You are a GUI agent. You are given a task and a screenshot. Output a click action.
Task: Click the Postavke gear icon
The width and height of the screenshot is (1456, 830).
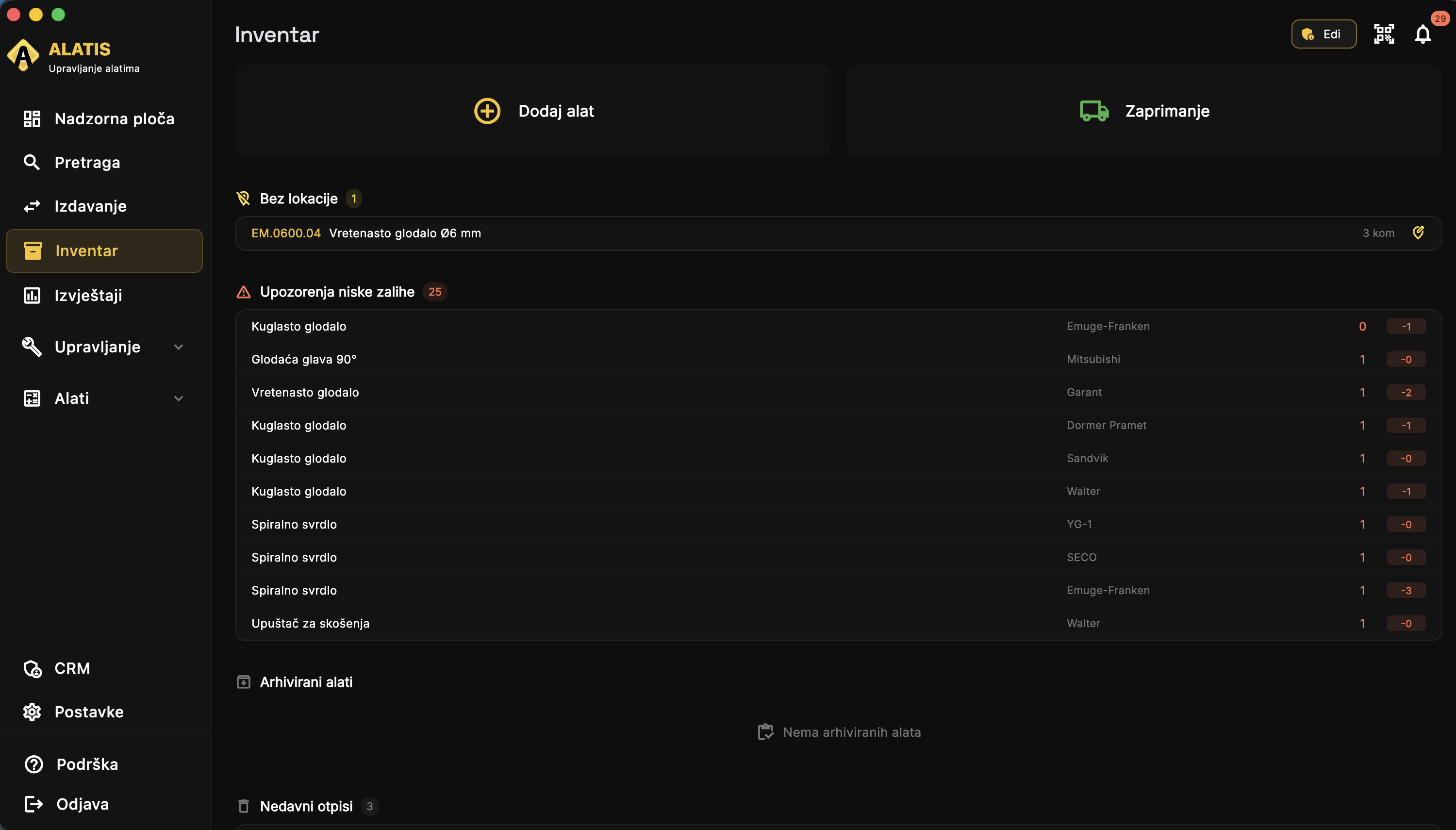(32, 712)
